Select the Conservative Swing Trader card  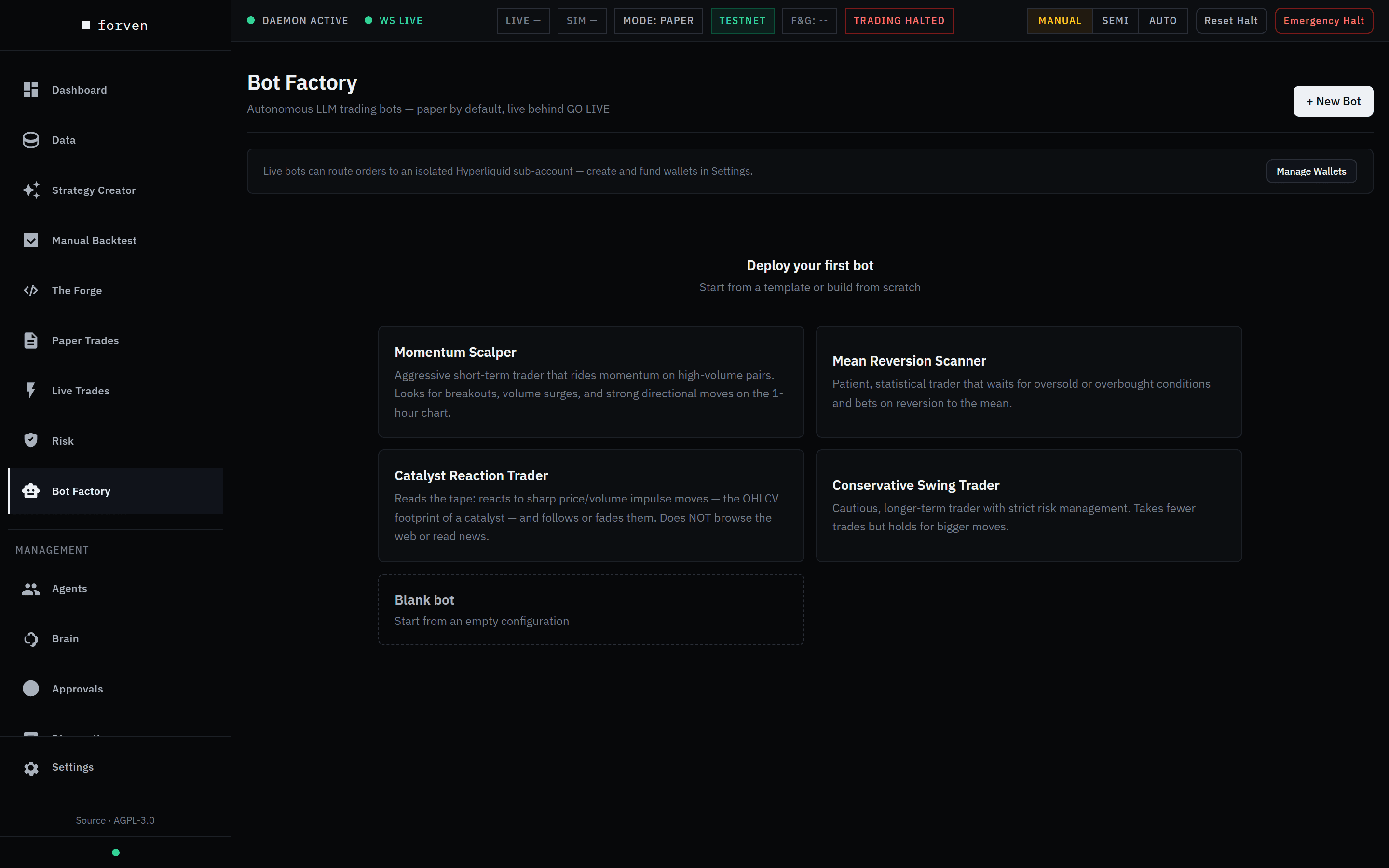1029,506
